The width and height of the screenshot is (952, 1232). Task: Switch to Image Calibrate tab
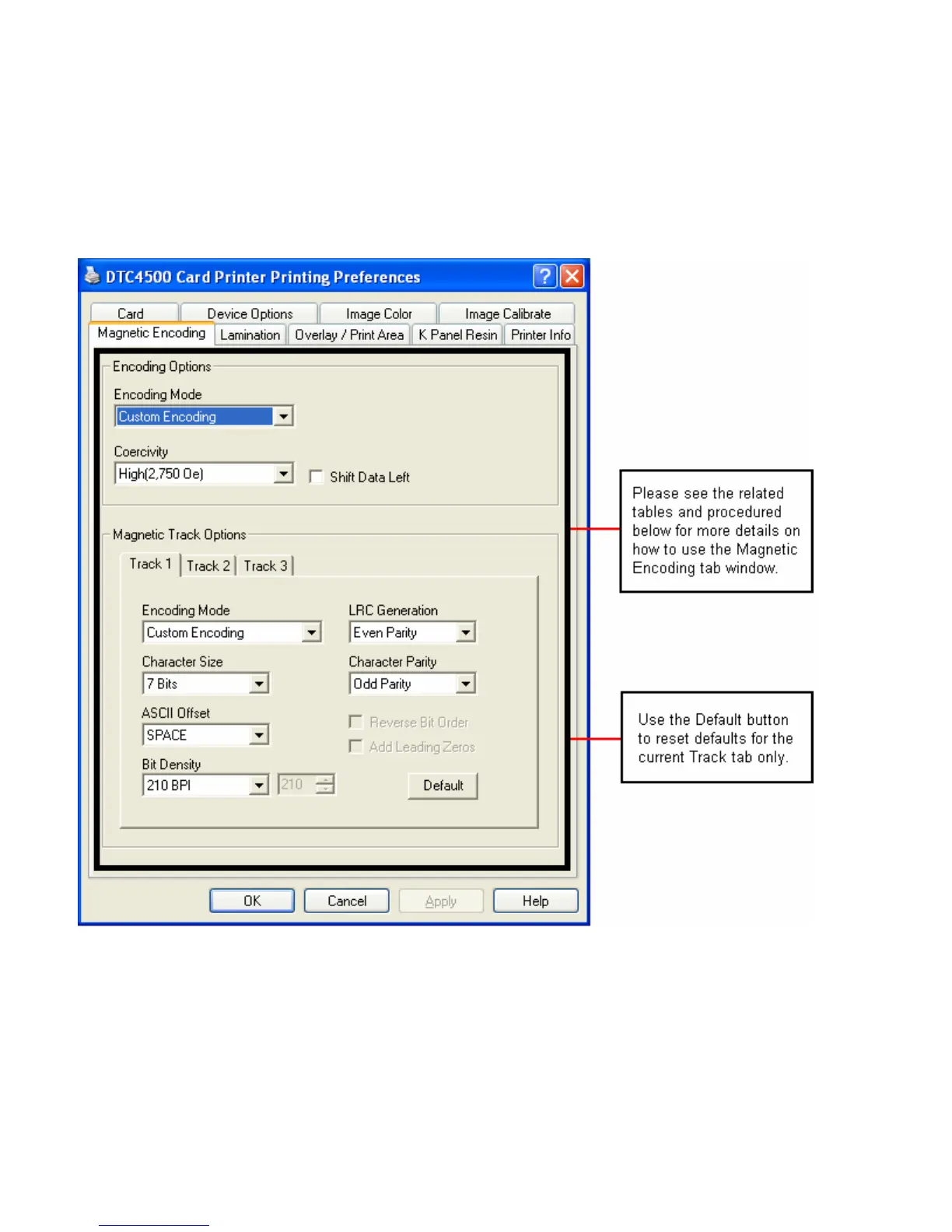coord(507,313)
